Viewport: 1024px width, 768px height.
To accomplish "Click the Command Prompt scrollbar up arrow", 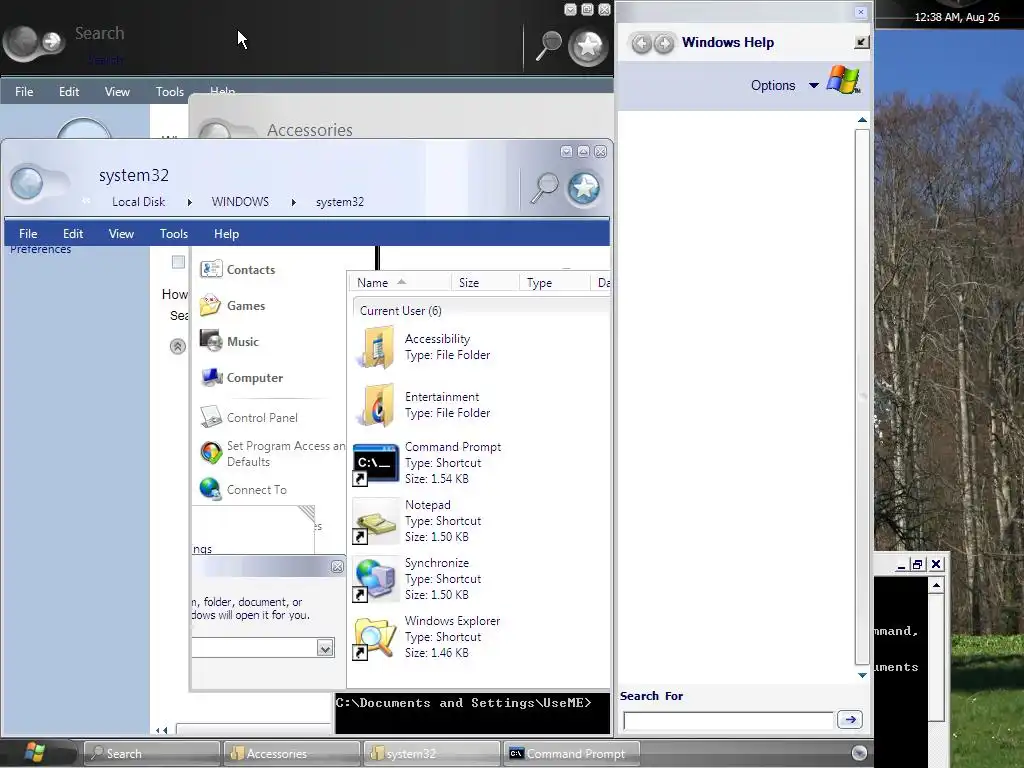I will coord(936,586).
